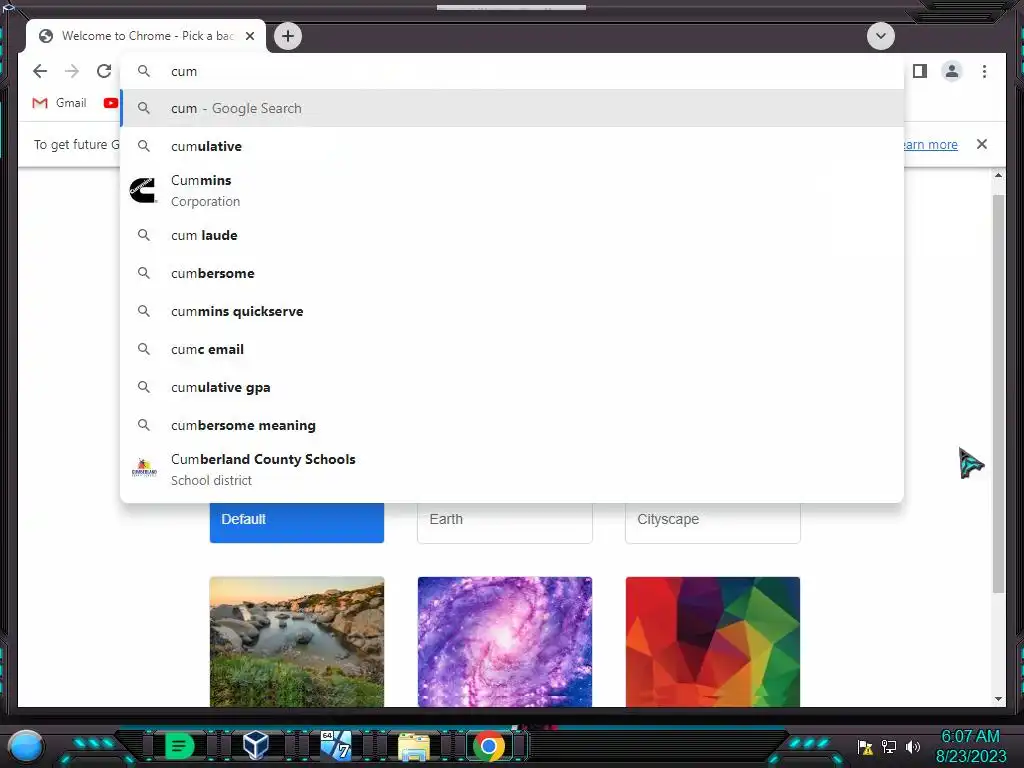
Task: Reload the page with refresh icon
Action: pos(104,71)
